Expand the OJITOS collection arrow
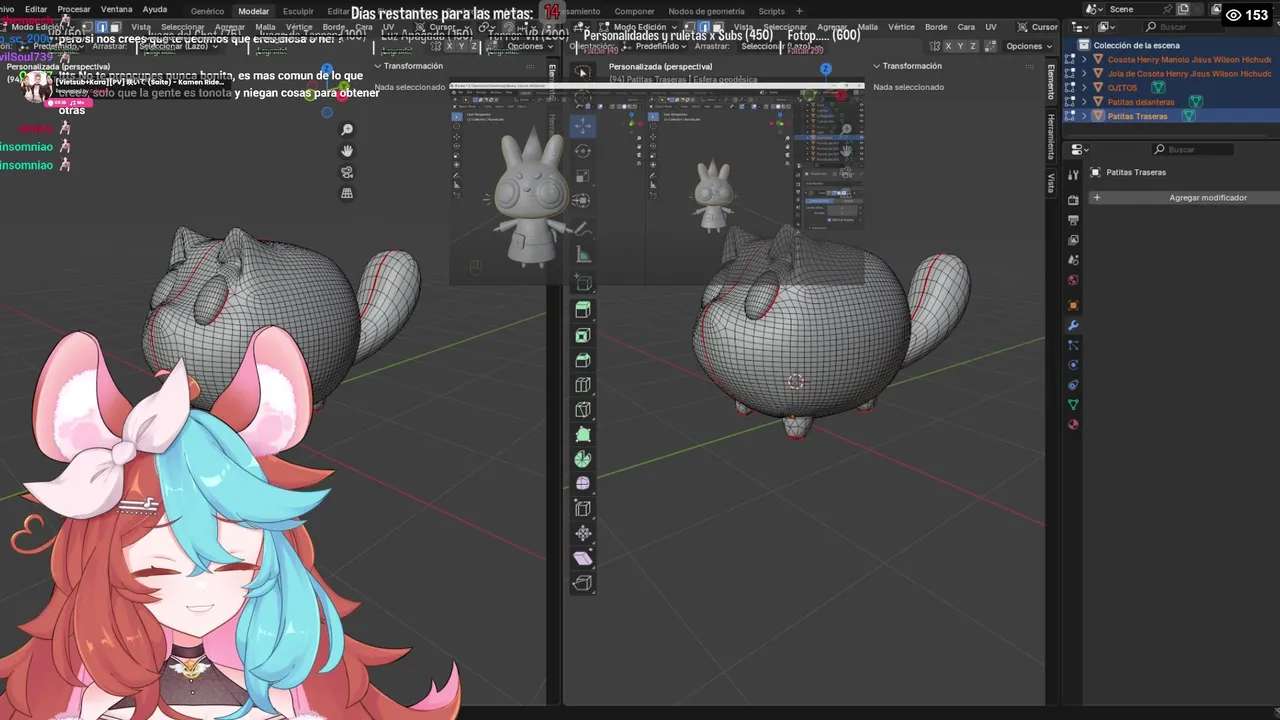Image resolution: width=1280 pixels, height=720 pixels. (1085, 88)
